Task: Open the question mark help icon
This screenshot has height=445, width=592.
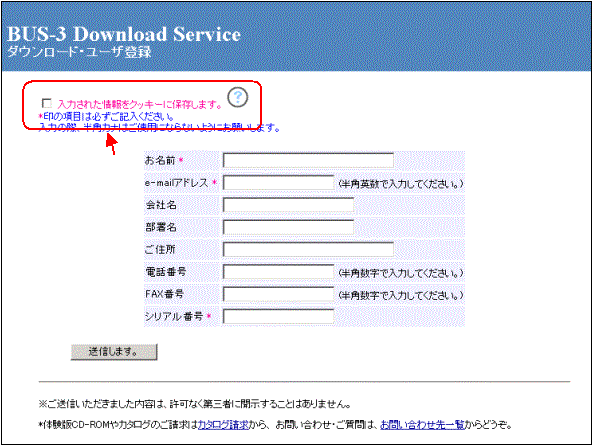Action: pos(237,97)
